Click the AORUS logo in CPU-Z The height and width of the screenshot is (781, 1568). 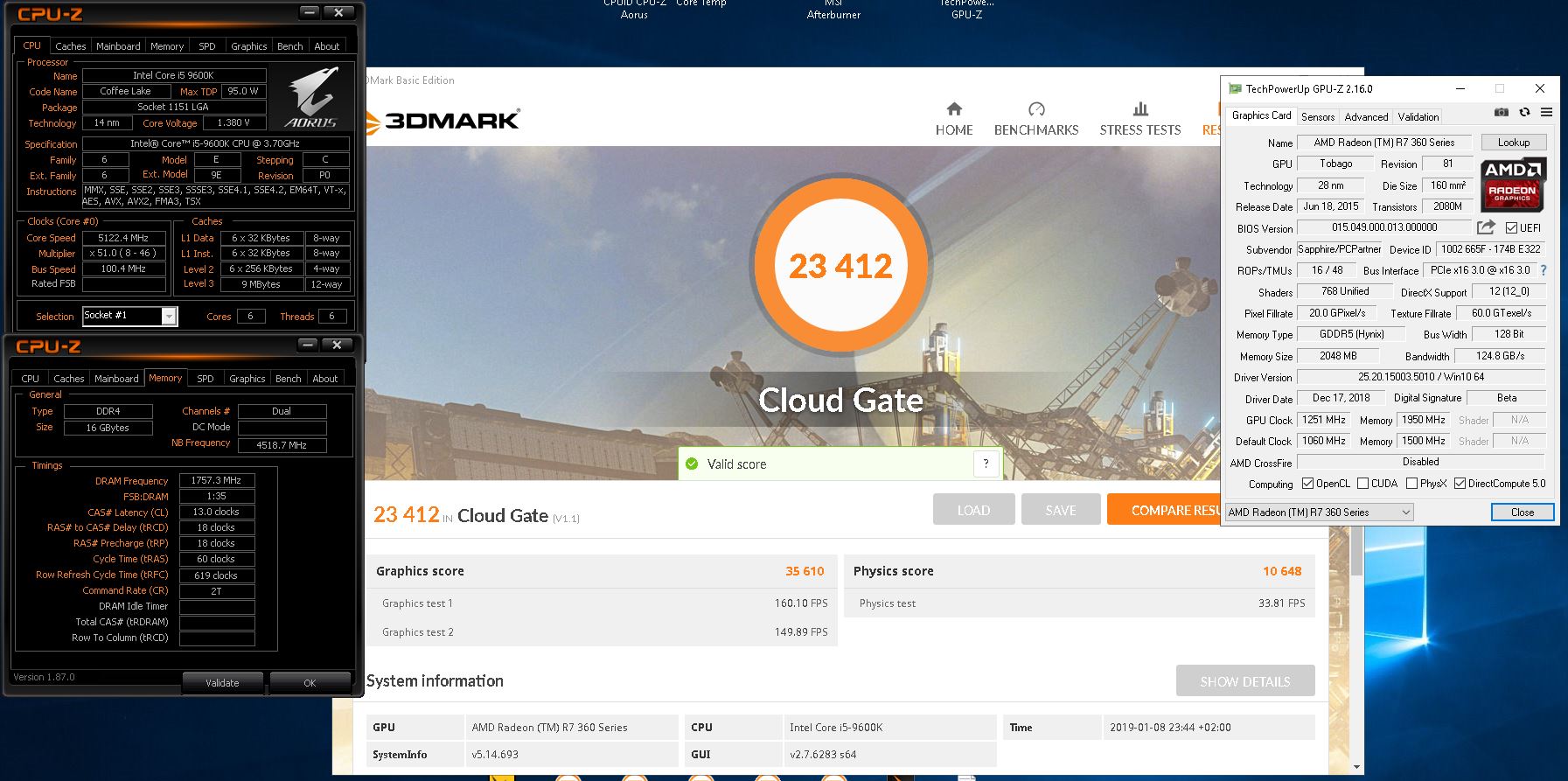point(311,98)
